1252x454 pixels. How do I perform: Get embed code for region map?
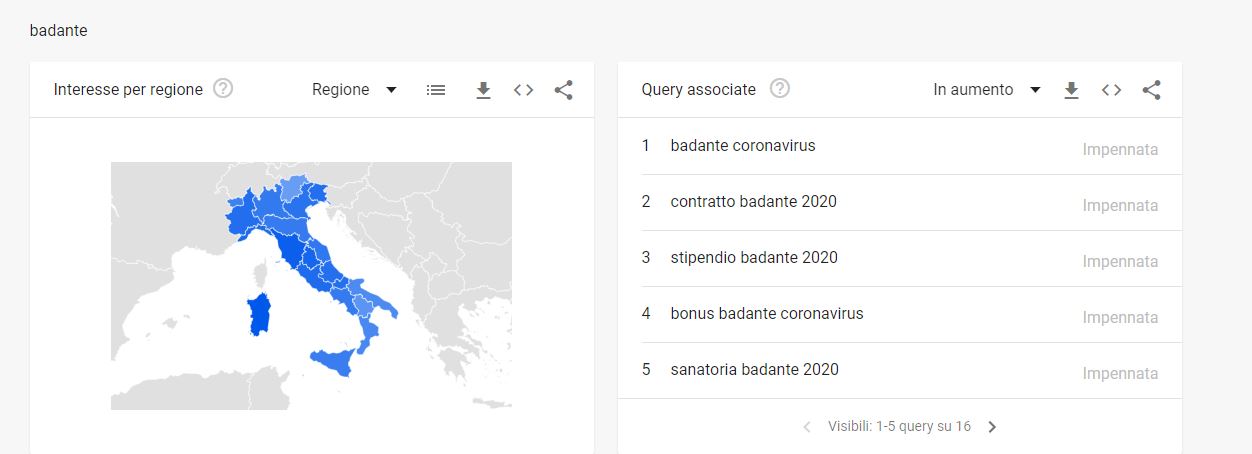pos(523,90)
